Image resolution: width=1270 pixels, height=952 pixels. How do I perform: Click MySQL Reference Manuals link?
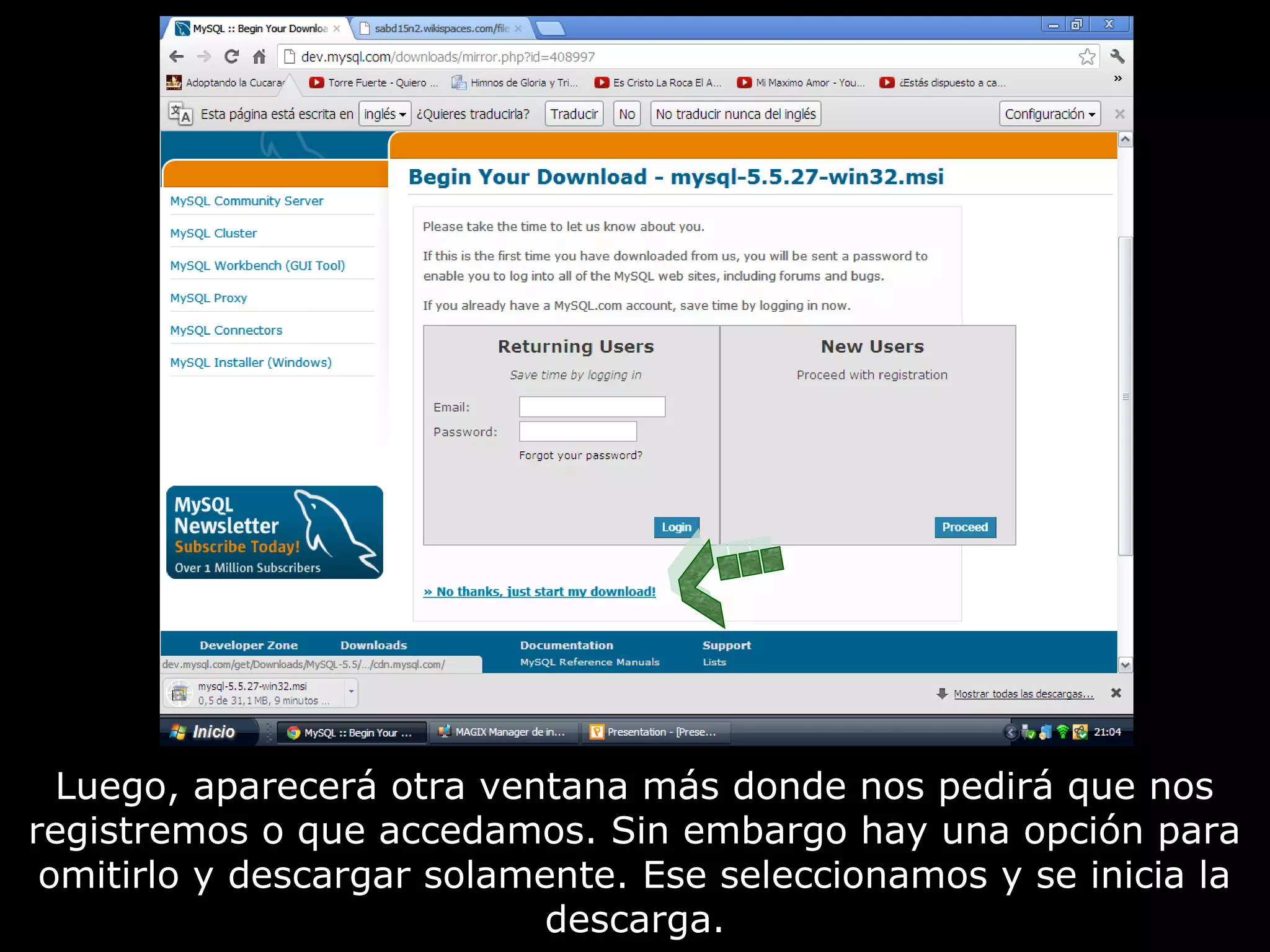(x=590, y=662)
